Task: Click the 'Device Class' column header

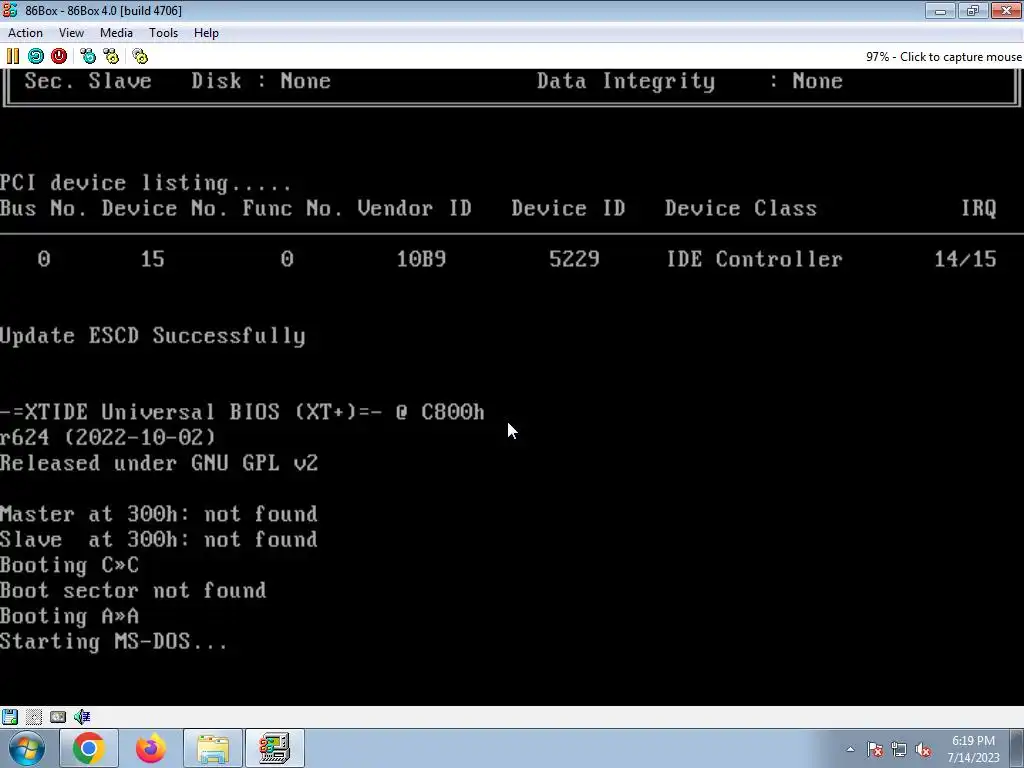Action: click(x=741, y=209)
